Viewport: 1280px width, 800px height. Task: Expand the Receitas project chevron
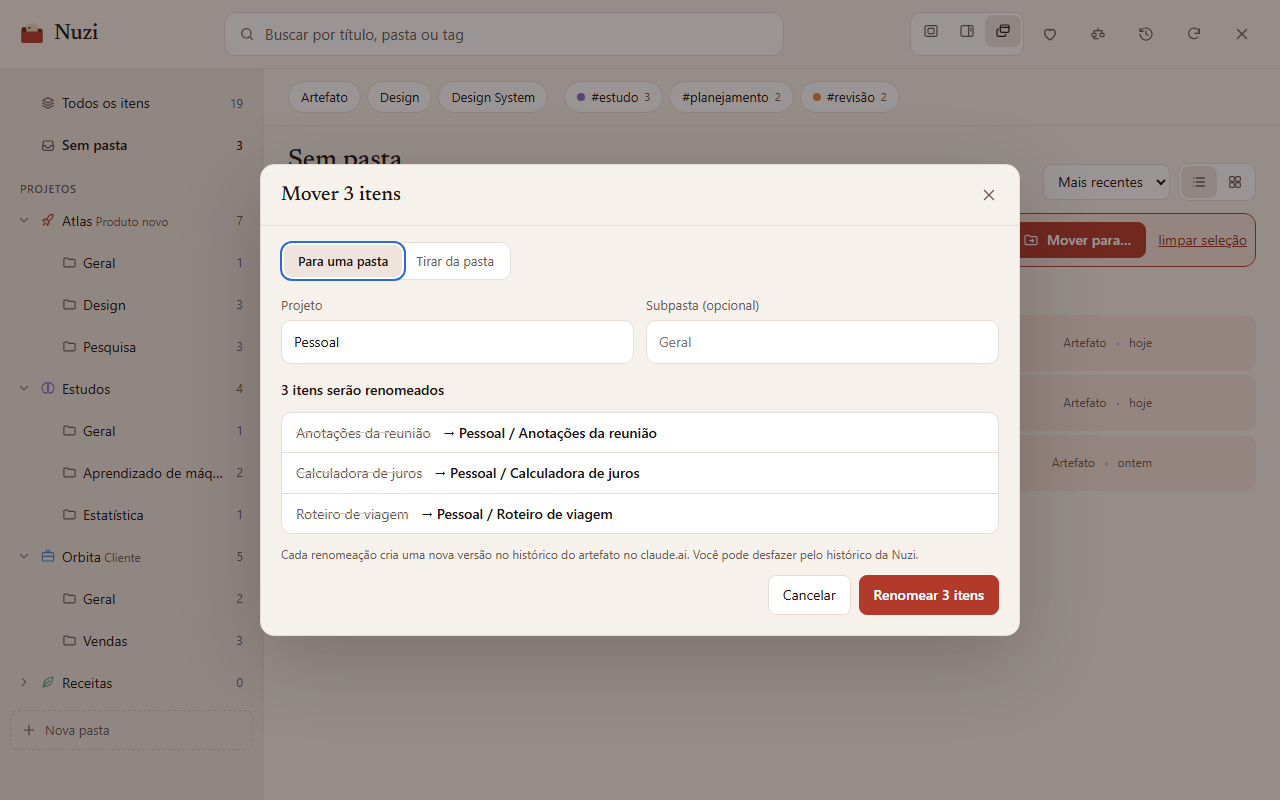pyautogui.click(x=24, y=683)
